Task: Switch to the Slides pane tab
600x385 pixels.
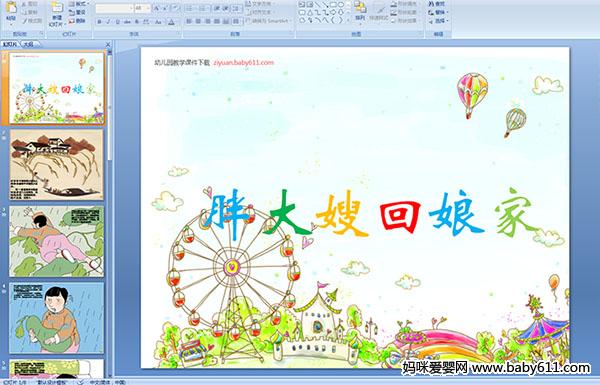Action: (x=10, y=44)
